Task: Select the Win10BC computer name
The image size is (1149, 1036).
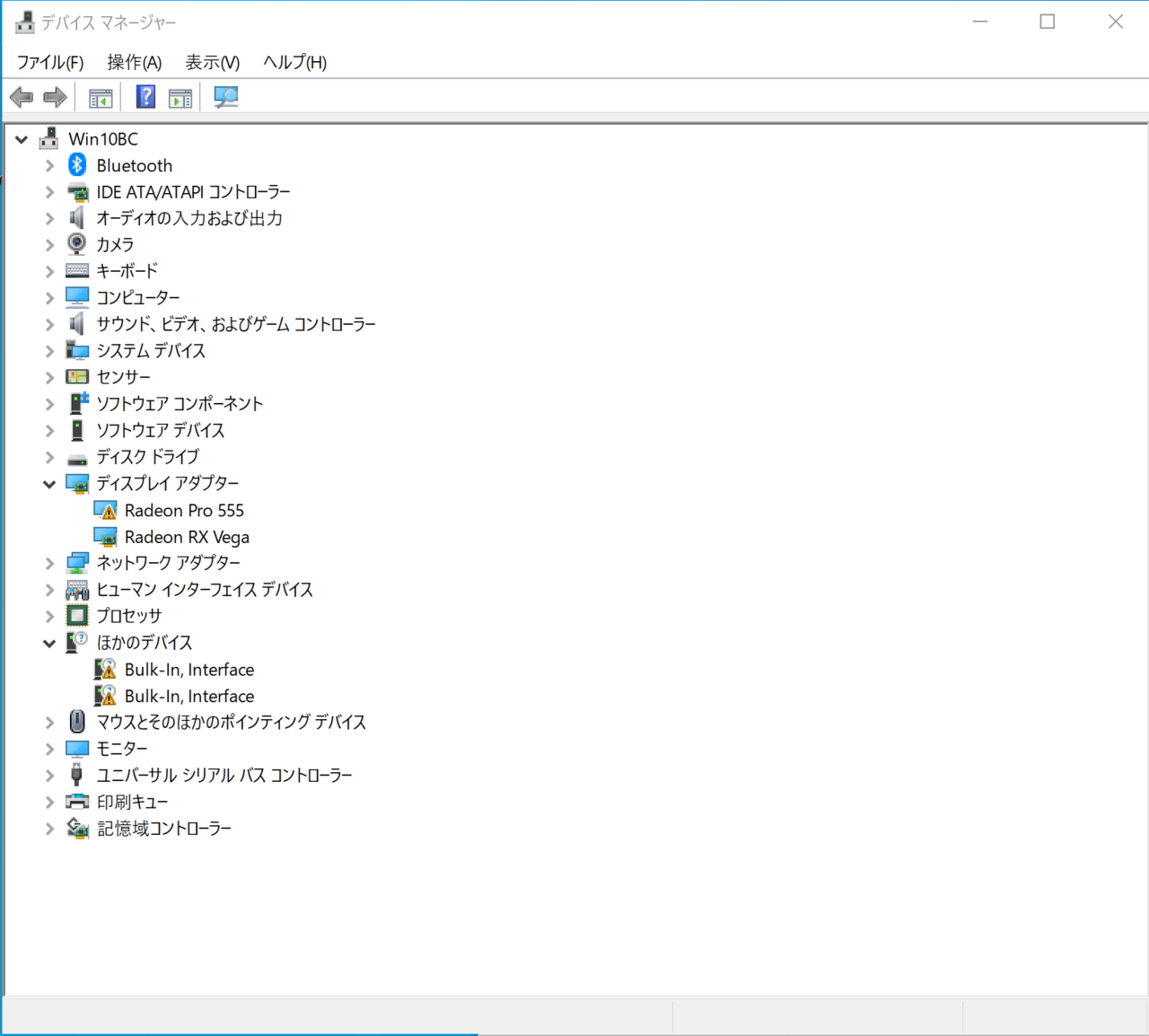Action: [x=103, y=139]
